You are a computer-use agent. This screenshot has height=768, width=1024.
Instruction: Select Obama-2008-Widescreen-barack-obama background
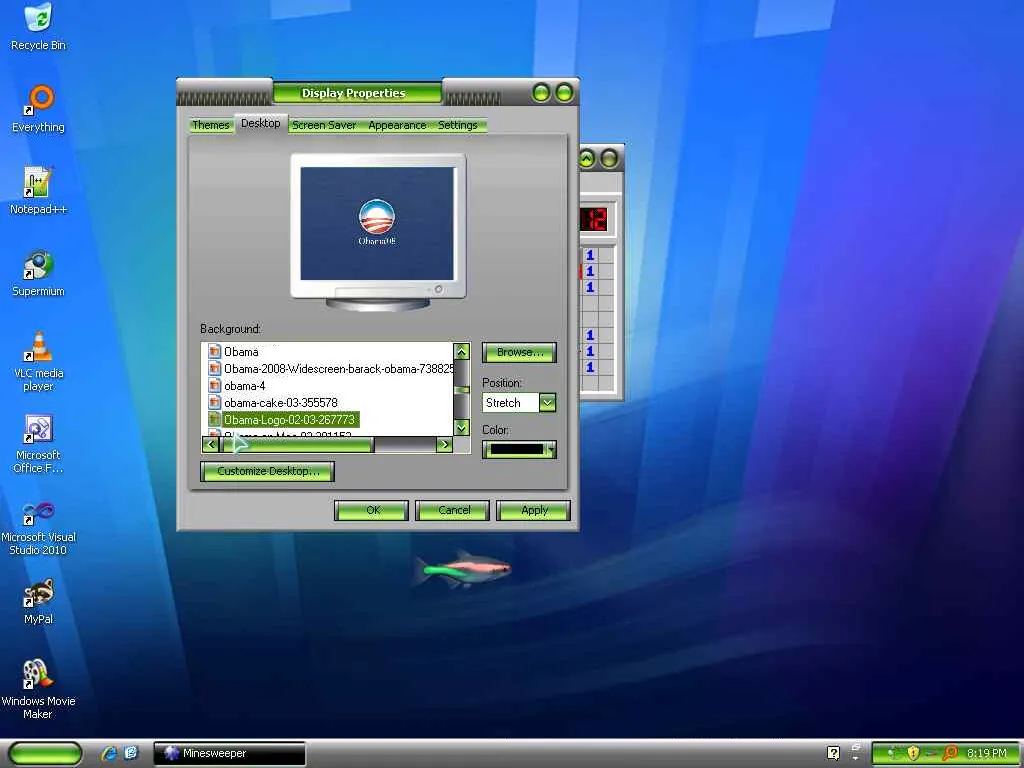coord(338,368)
